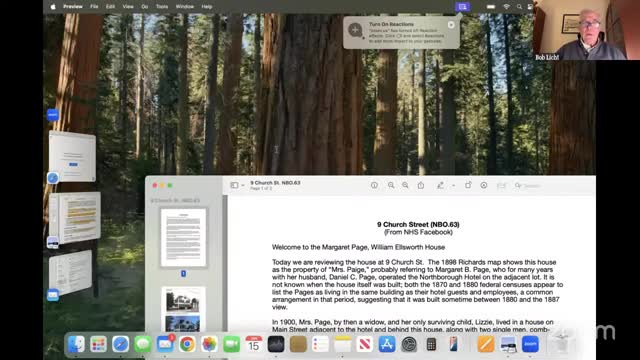Open the Go menu
The width and height of the screenshot is (640, 360).
(144, 7)
